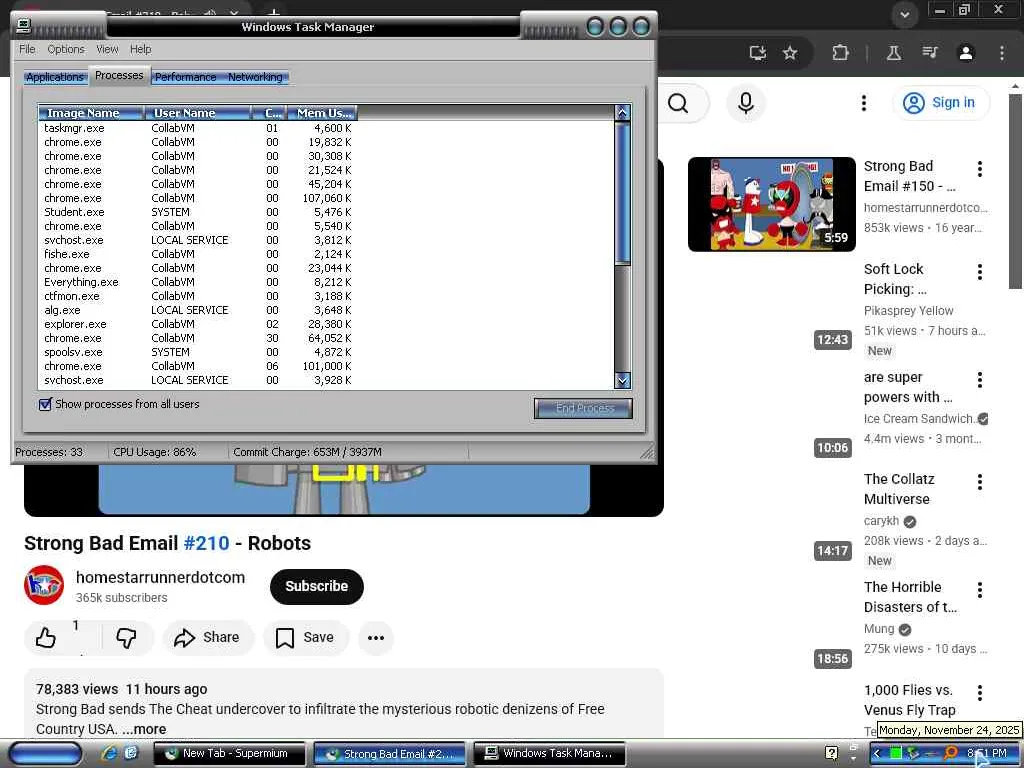Click the Chrome labs flask icon

click(893, 53)
